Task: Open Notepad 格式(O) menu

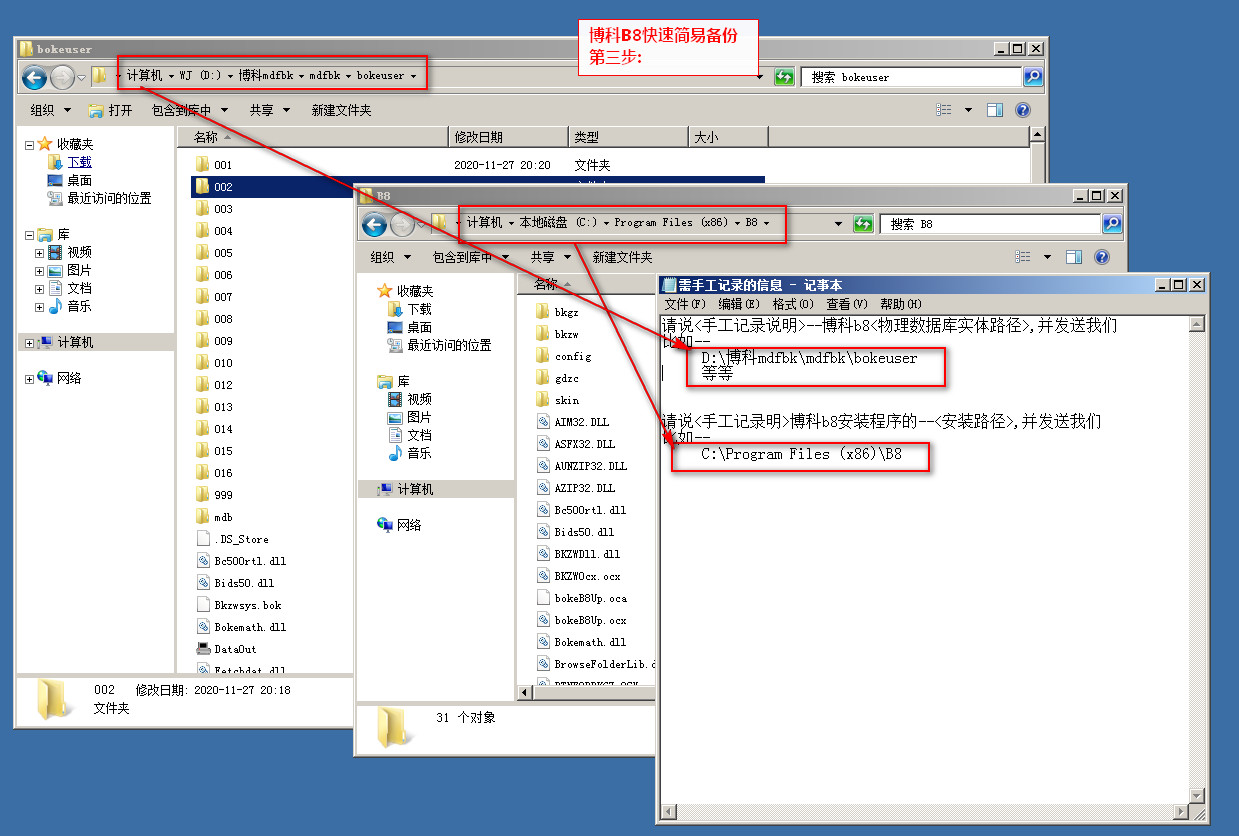Action: 792,304
